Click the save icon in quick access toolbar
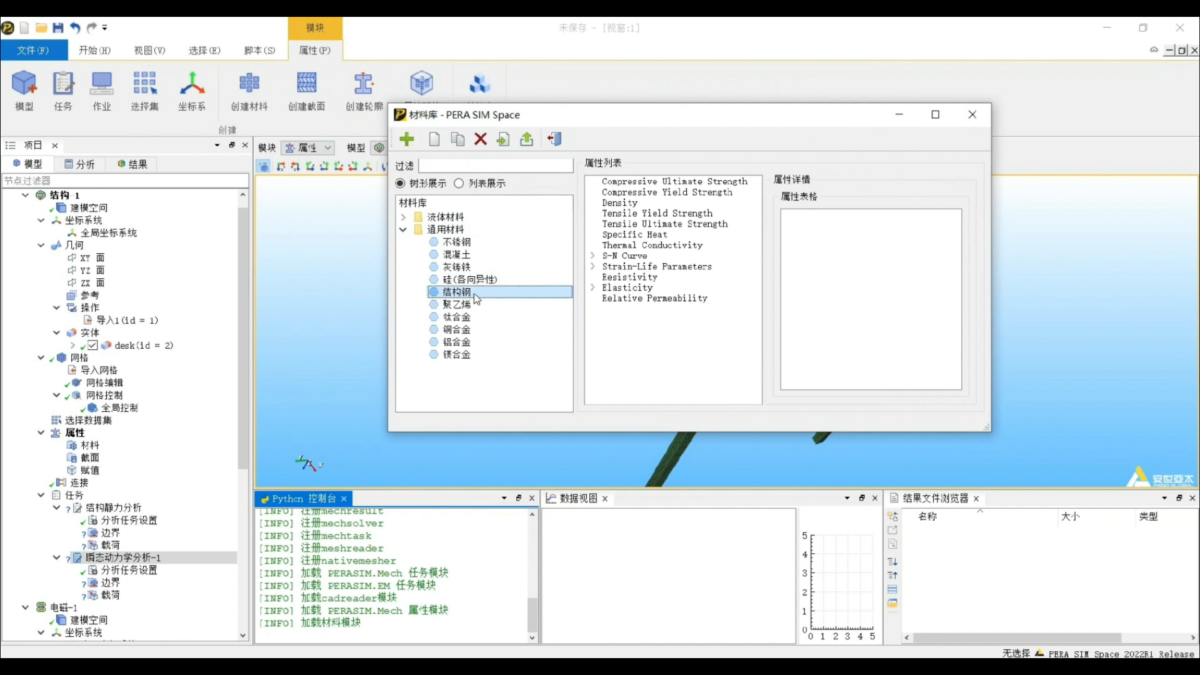The height and width of the screenshot is (675, 1200). coord(58,28)
